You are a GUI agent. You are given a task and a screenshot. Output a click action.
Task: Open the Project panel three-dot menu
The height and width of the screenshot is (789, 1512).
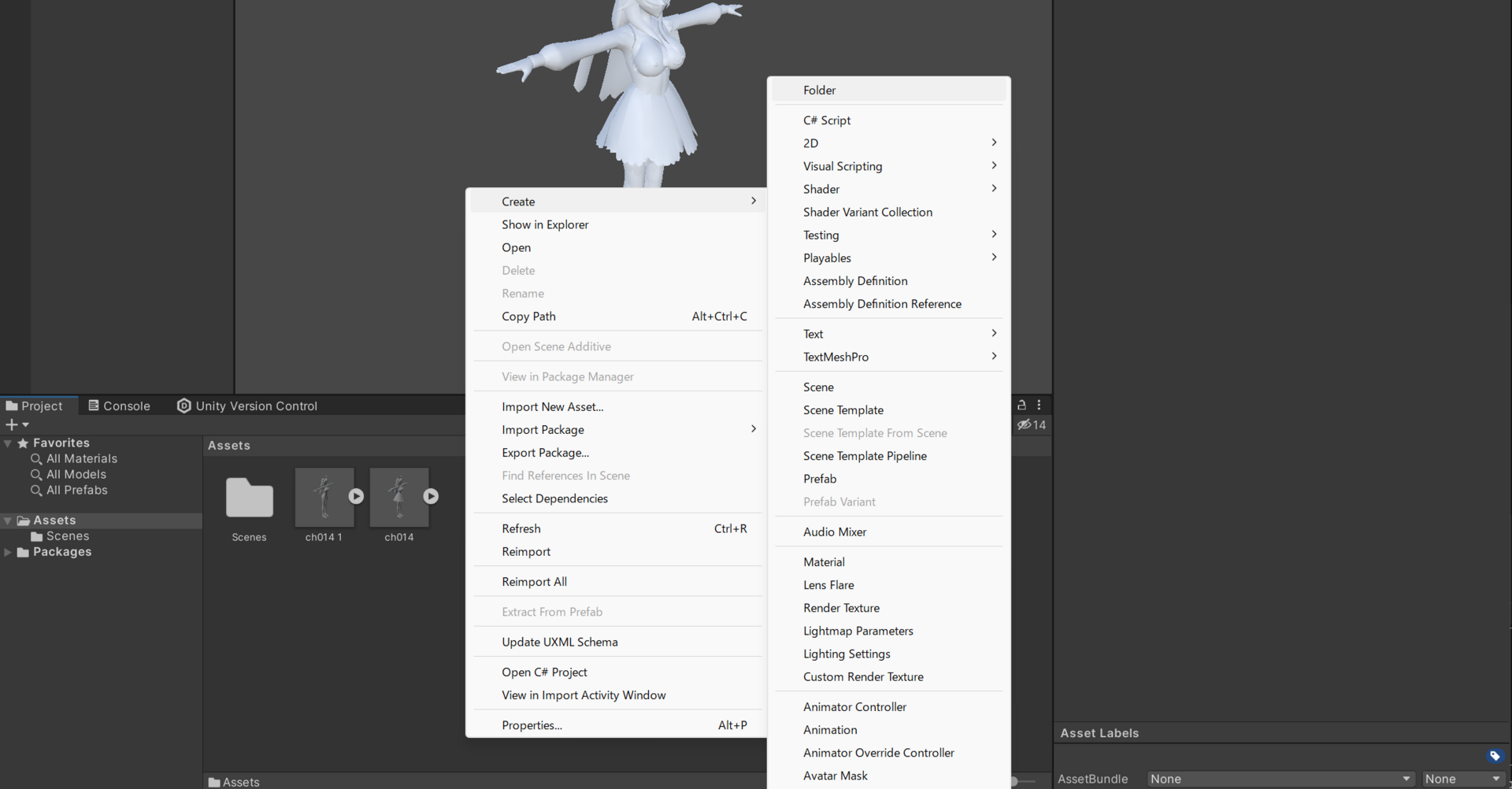(x=1039, y=405)
